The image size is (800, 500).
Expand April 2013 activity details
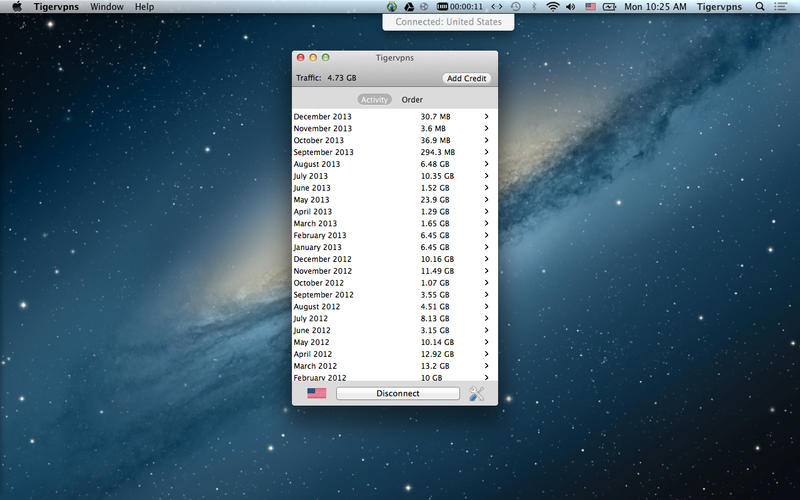click(486, 211)
